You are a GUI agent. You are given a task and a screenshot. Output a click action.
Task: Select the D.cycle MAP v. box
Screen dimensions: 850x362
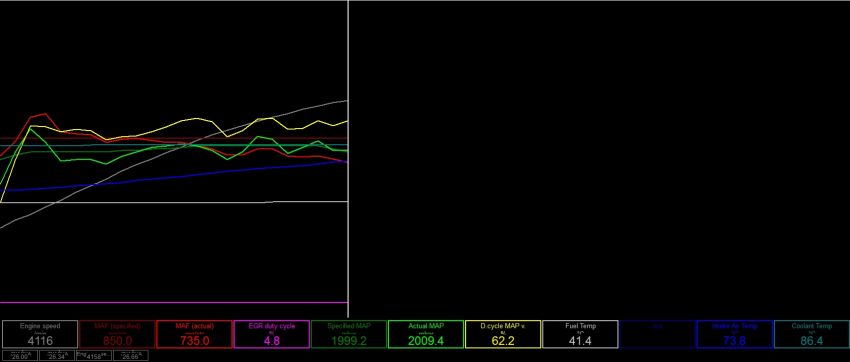point(503,334)
